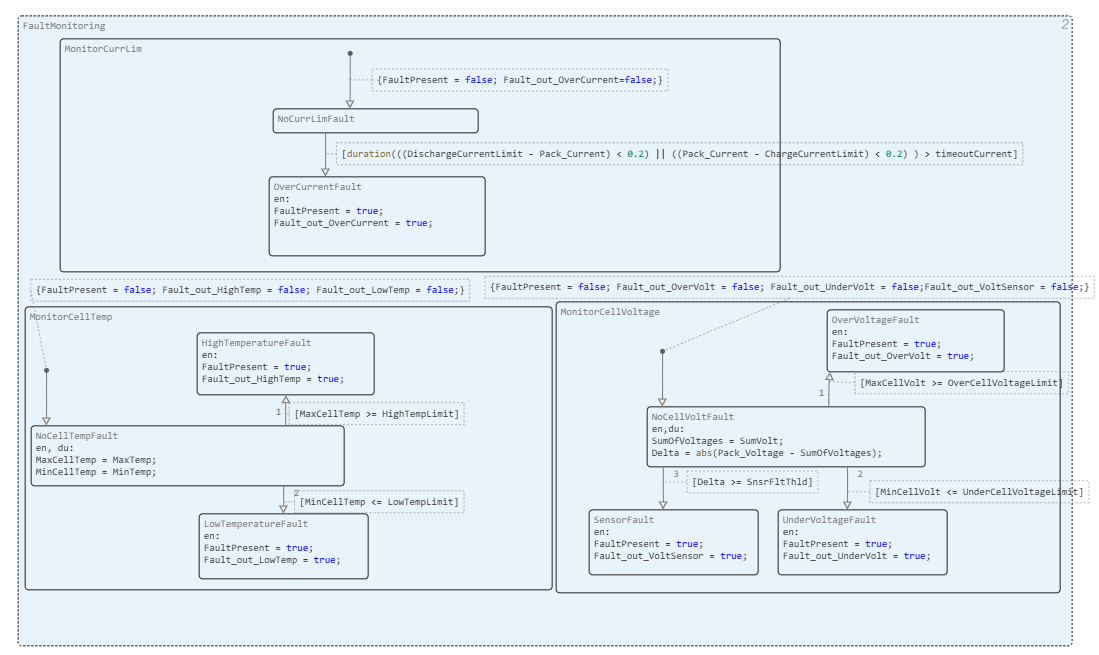Click the default transition dot in MonitorCurrLim
The width and height of the screenshot is (1099, 655).
(x=350, y=53)
